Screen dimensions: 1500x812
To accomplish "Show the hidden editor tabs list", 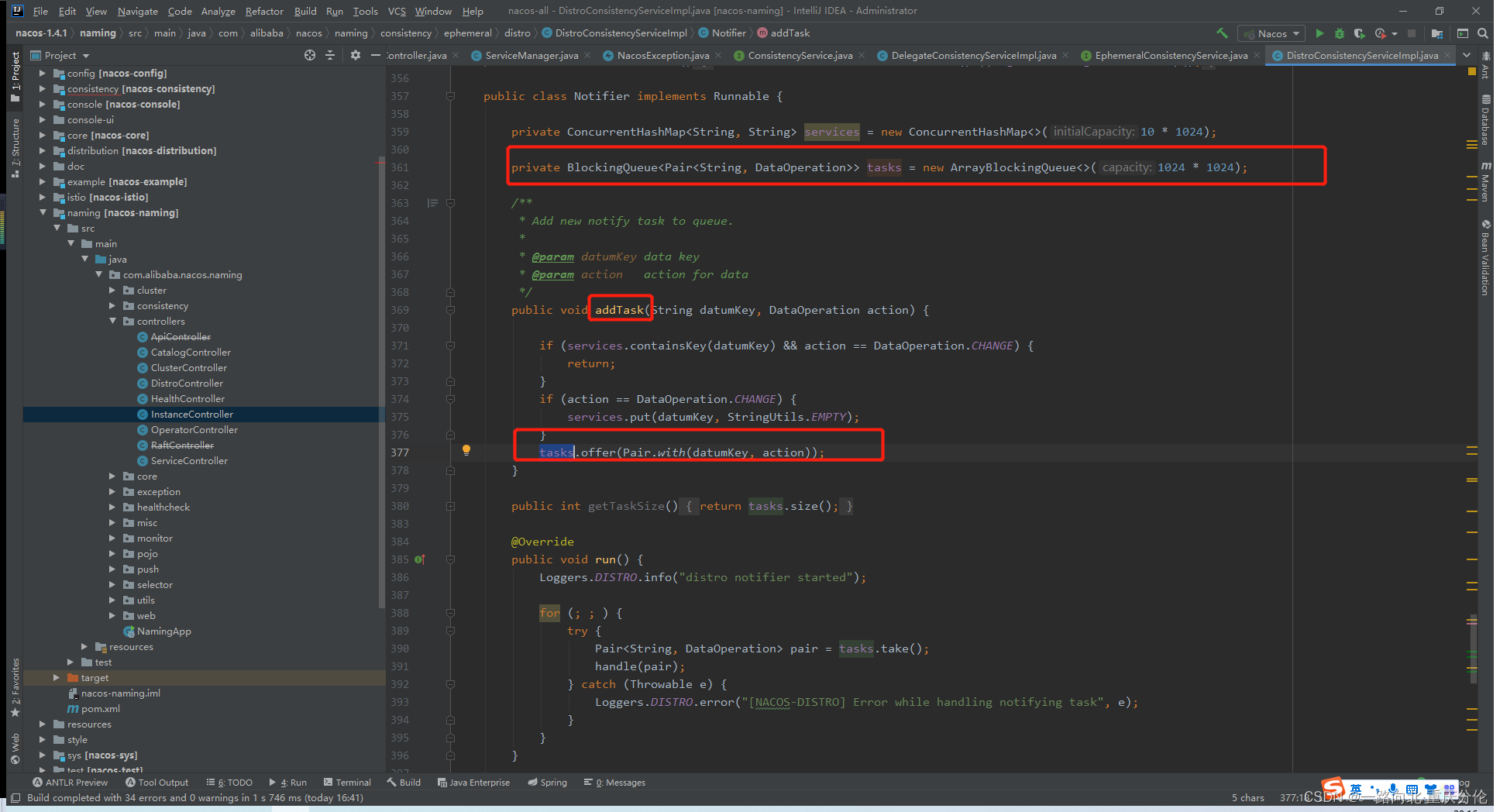I will point(1467,55).
